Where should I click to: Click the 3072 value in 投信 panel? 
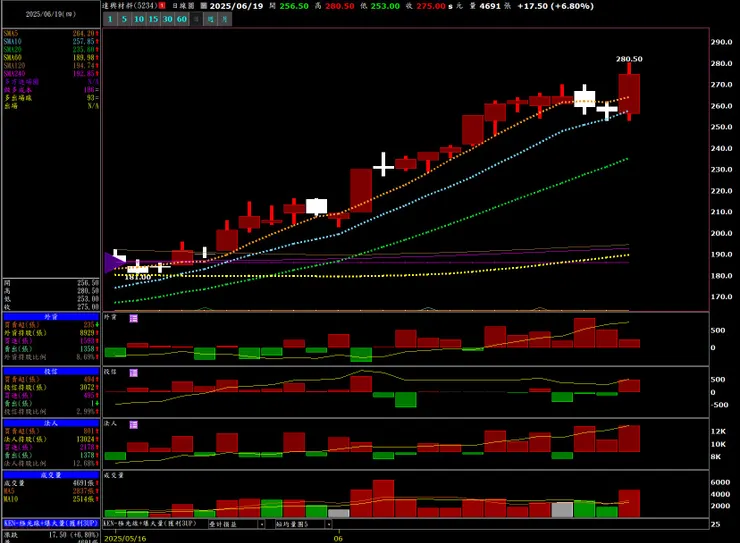[88, 387]
